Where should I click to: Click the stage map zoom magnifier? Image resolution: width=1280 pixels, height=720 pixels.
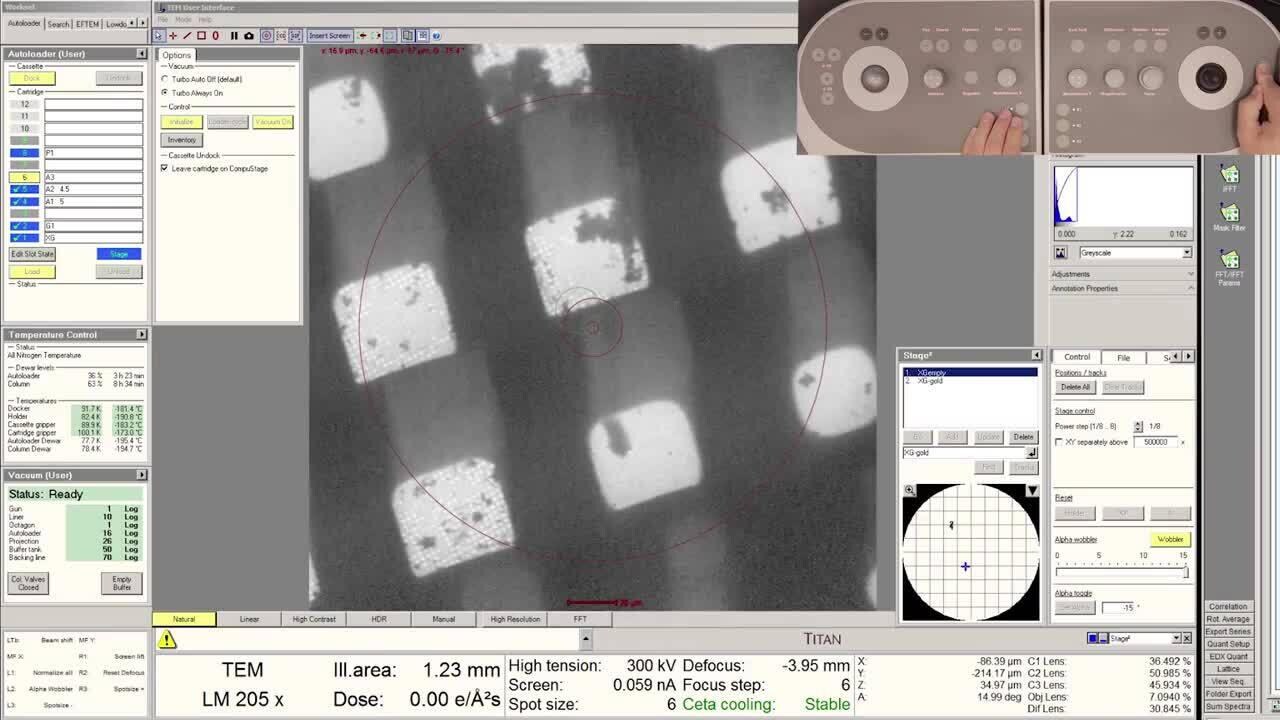click(x=909, y=490)
